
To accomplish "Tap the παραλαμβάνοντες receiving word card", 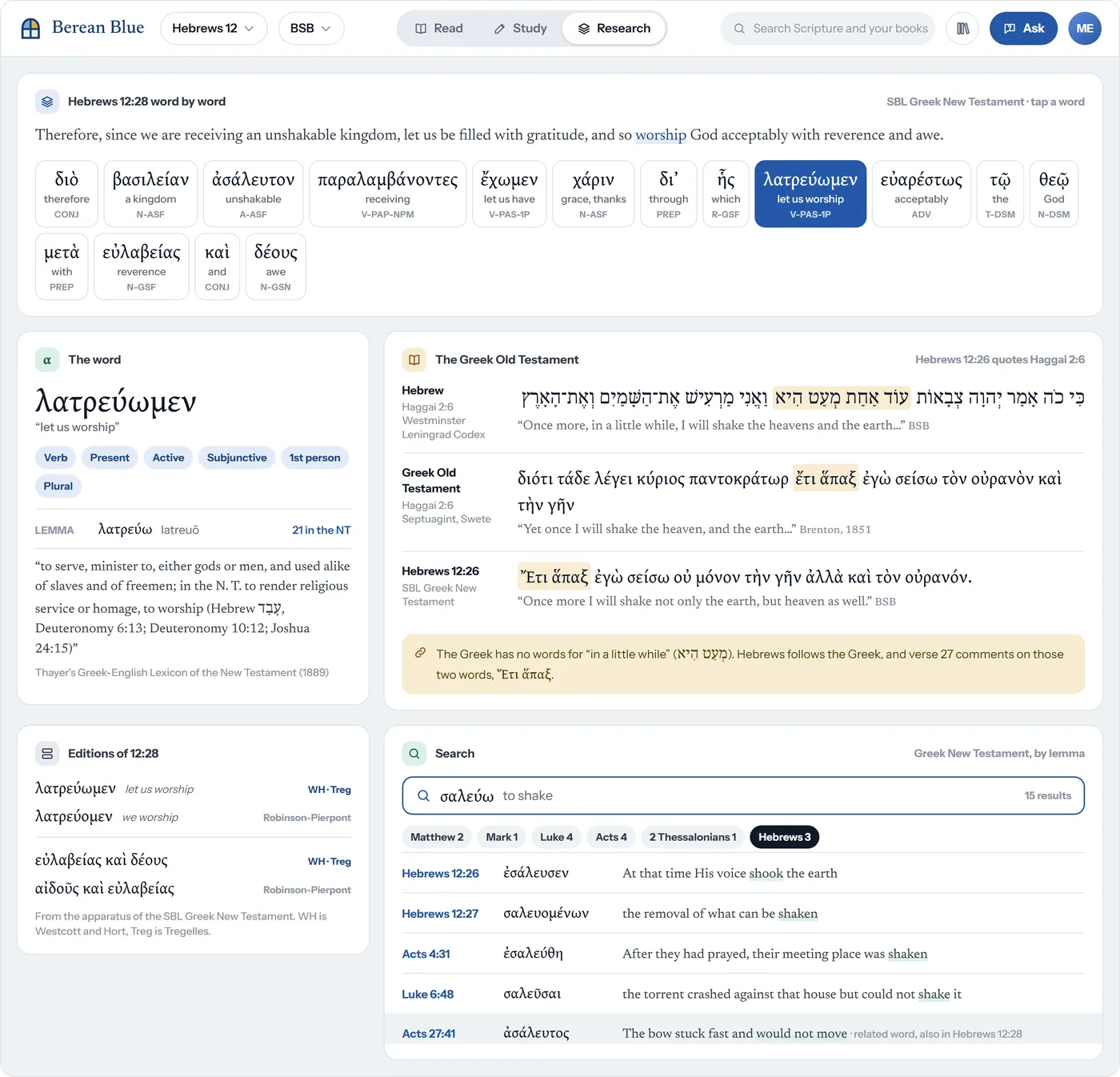I will [x=387, y=194].
